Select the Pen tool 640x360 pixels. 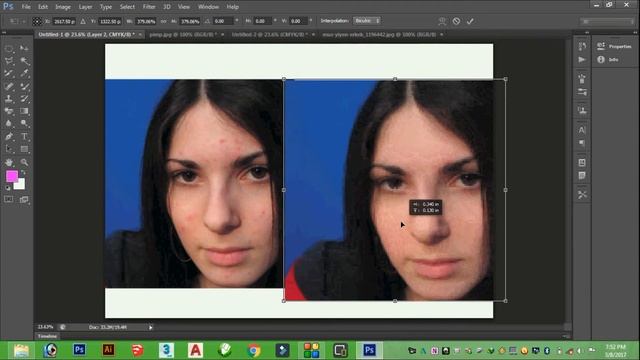[9, 136]
